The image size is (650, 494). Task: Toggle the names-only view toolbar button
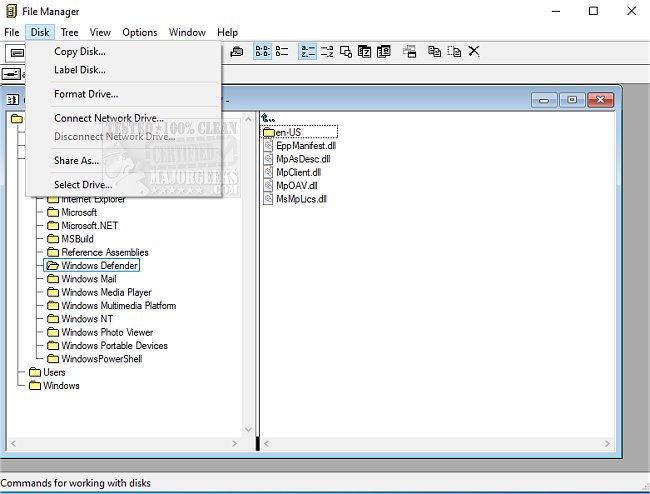[263, 51]
